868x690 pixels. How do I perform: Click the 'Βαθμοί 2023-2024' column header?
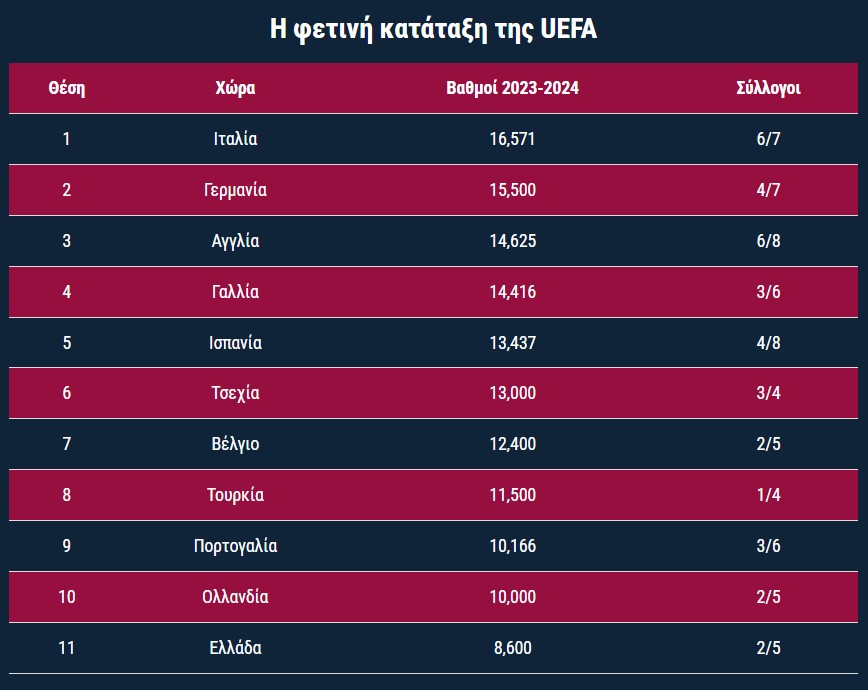click(x=512, y=87)
